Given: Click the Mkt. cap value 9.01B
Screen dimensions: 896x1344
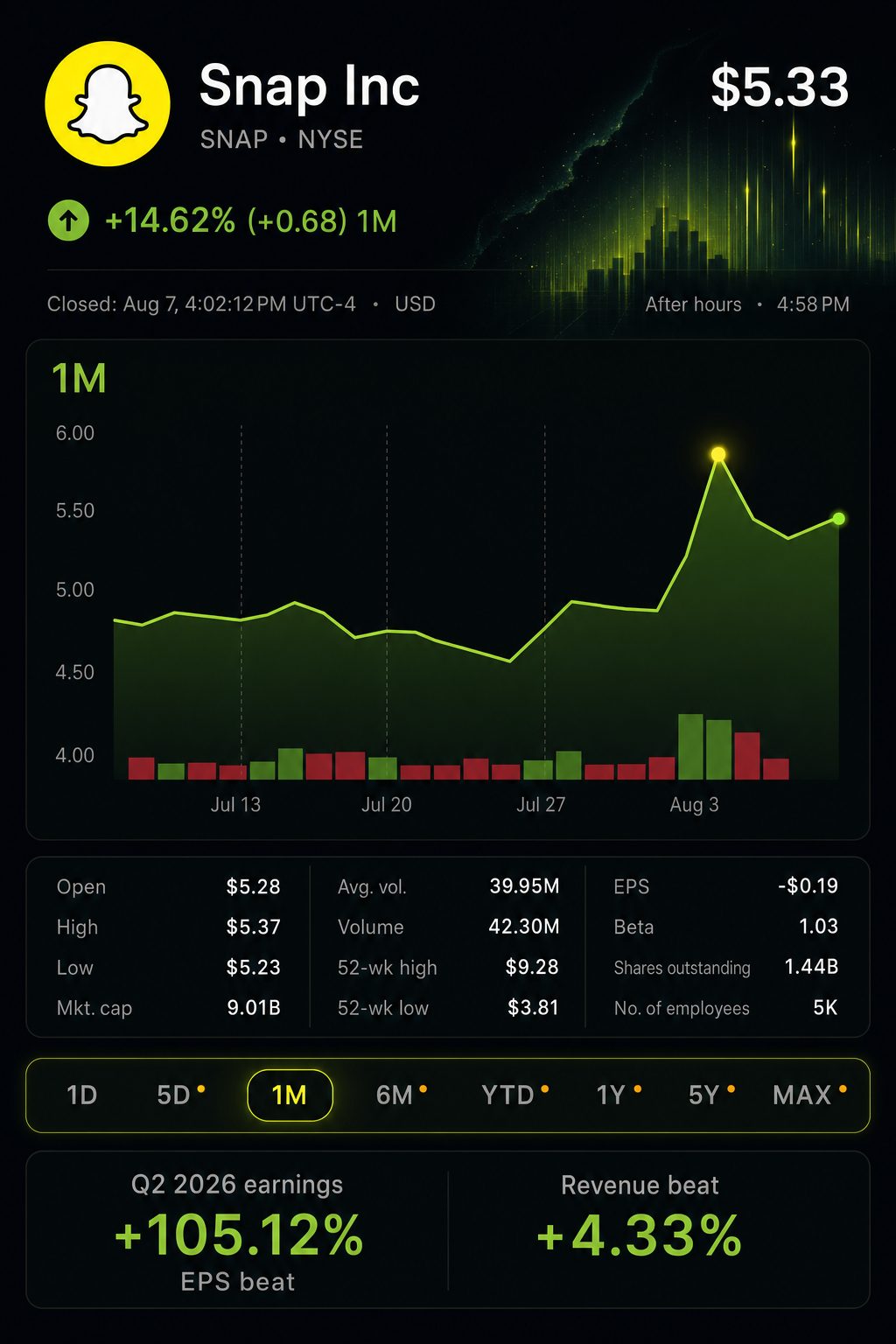Looking at the screenshot, I should [x=254, y=1007].
